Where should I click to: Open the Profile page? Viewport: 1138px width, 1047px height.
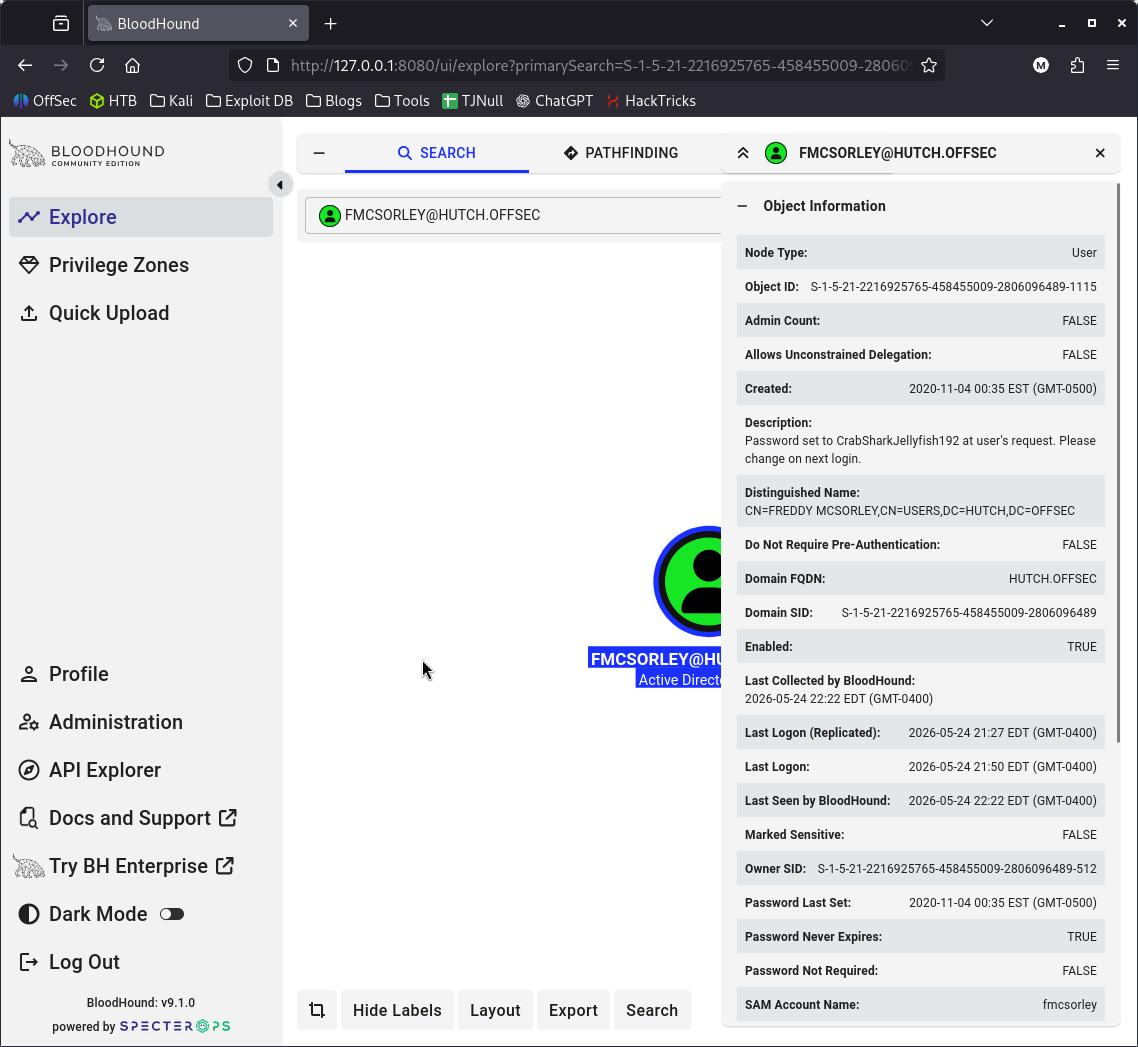[141, 674]
